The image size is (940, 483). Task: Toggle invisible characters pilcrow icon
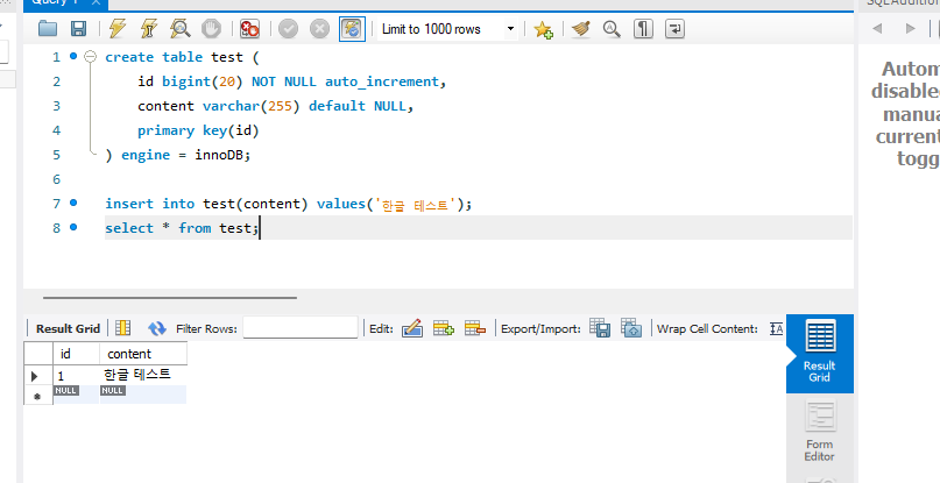(643, 29)
